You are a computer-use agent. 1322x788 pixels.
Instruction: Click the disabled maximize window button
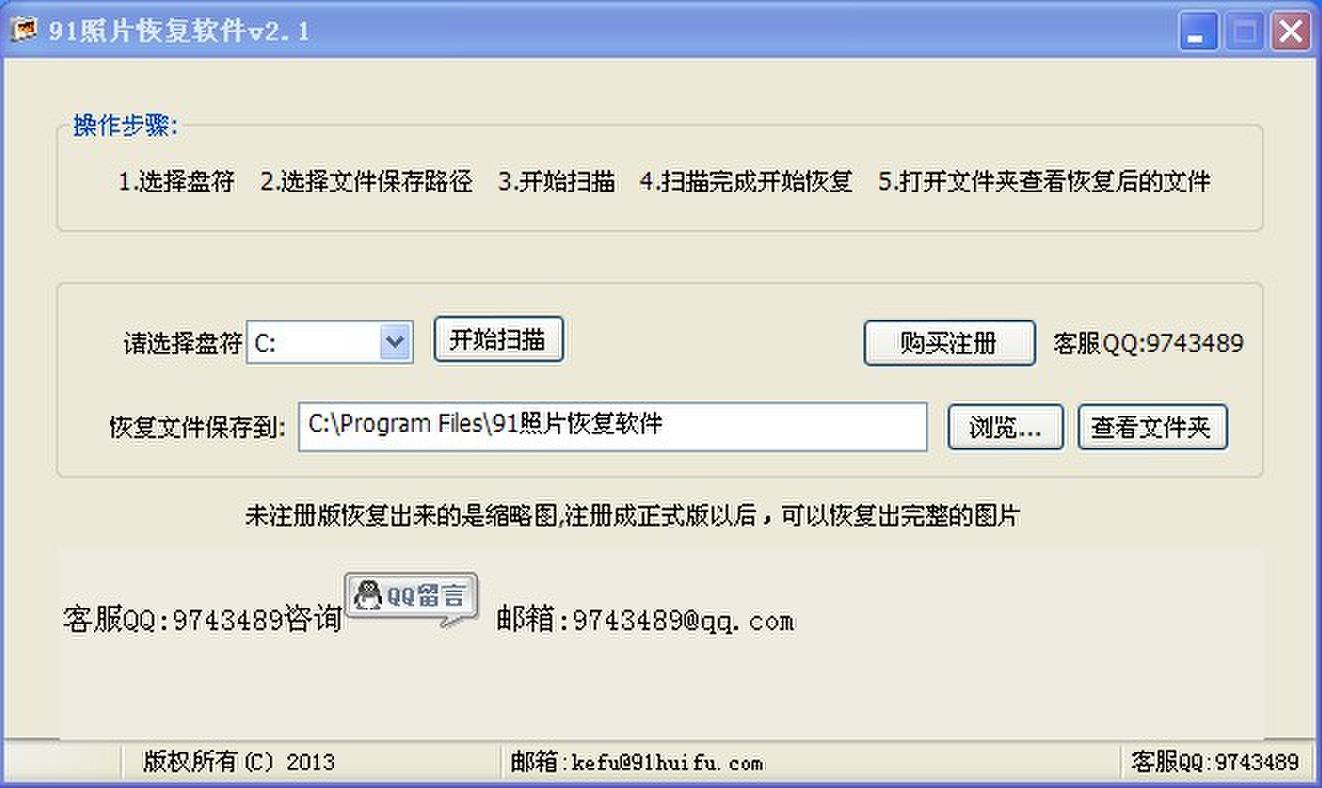[x=1244, y=32]
